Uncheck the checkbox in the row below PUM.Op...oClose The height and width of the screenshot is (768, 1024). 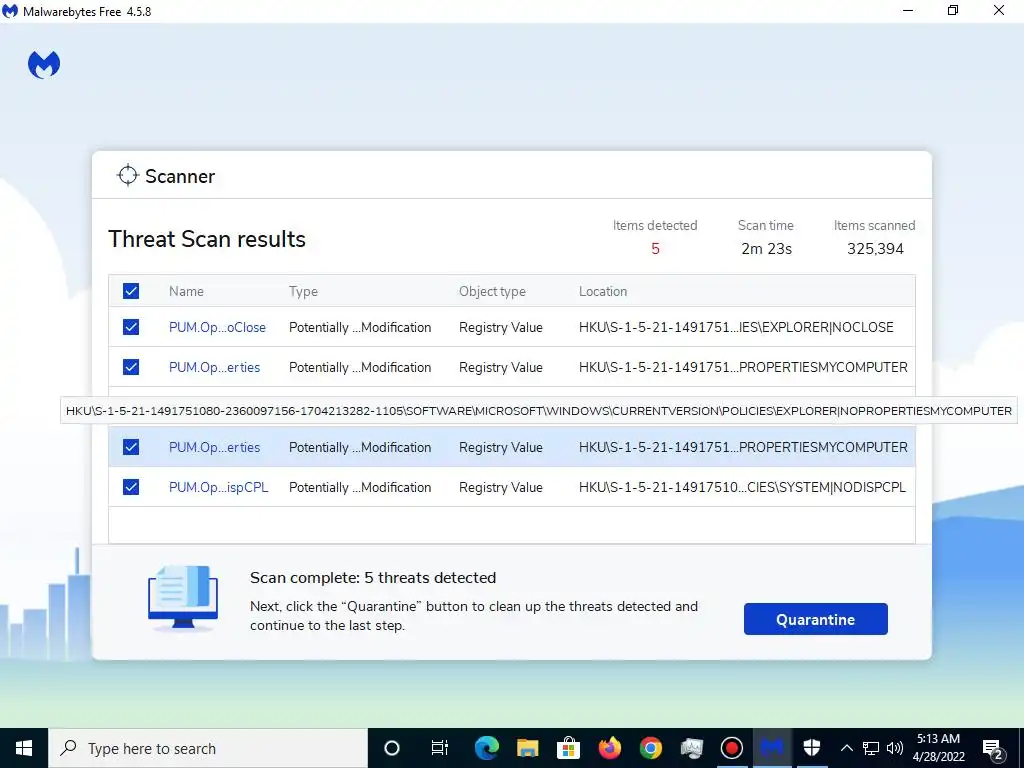click(131, 367)
